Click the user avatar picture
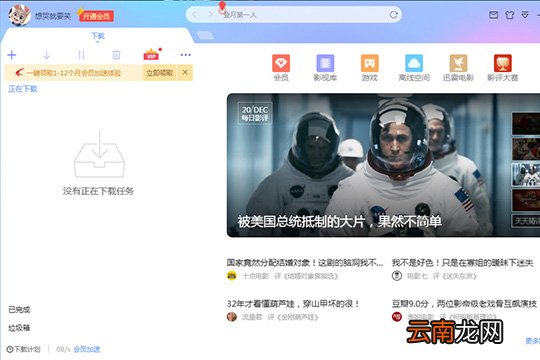Image resolution: width=540 pixels, height=360 pixels. pyautogui.click(x=19, y=15)
